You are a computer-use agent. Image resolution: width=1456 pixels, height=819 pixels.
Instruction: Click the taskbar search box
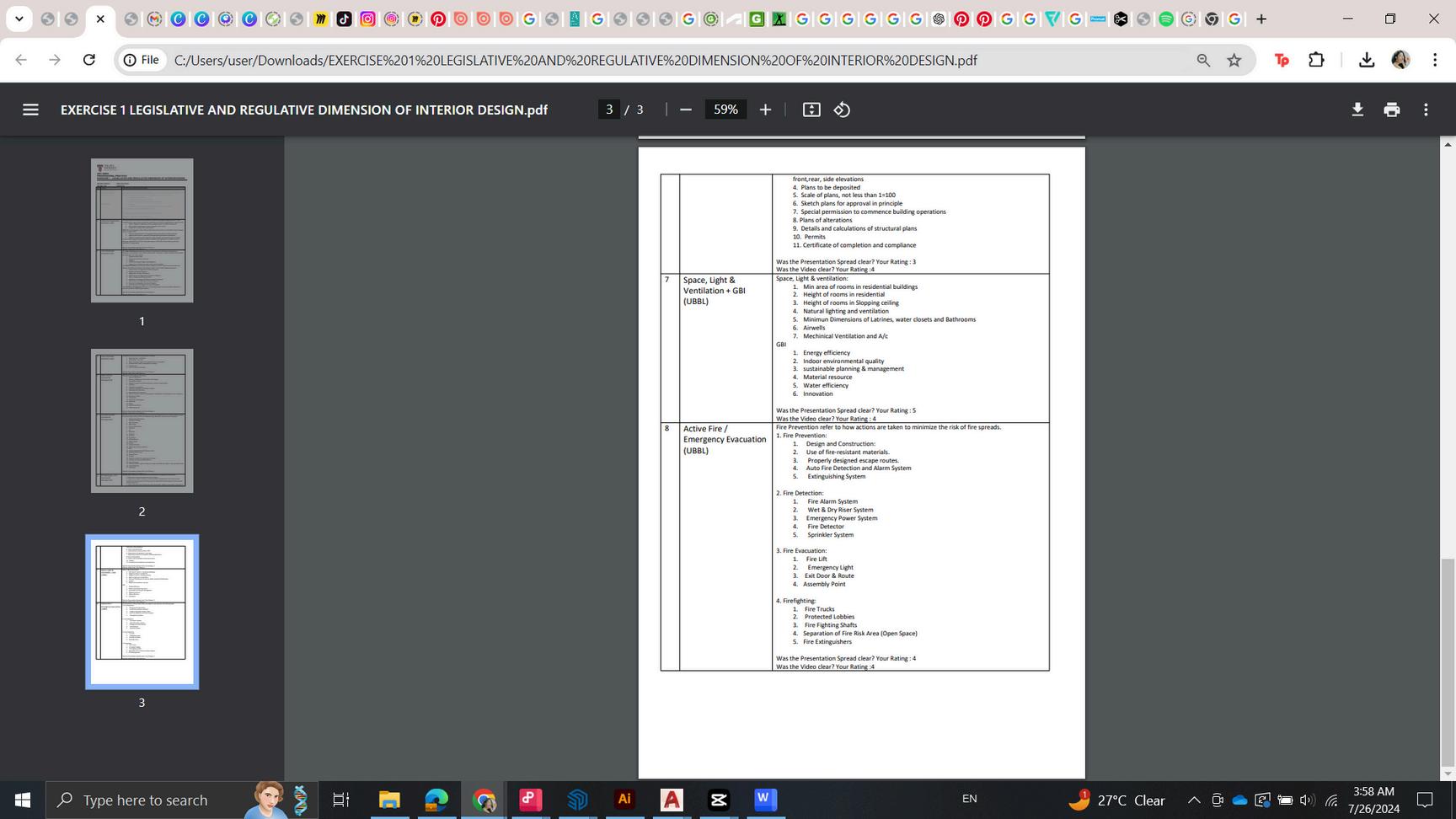pos(181,800)
